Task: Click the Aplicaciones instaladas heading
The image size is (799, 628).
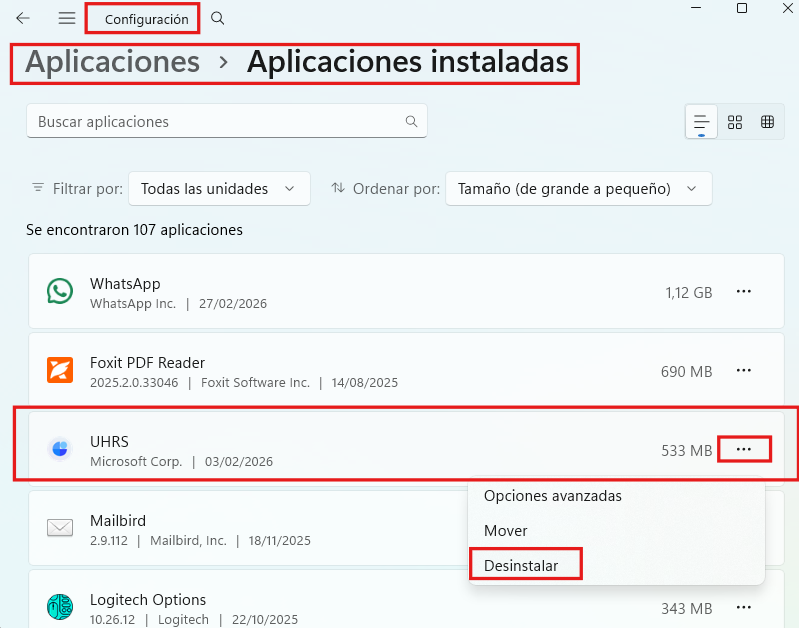Action: 408,62
